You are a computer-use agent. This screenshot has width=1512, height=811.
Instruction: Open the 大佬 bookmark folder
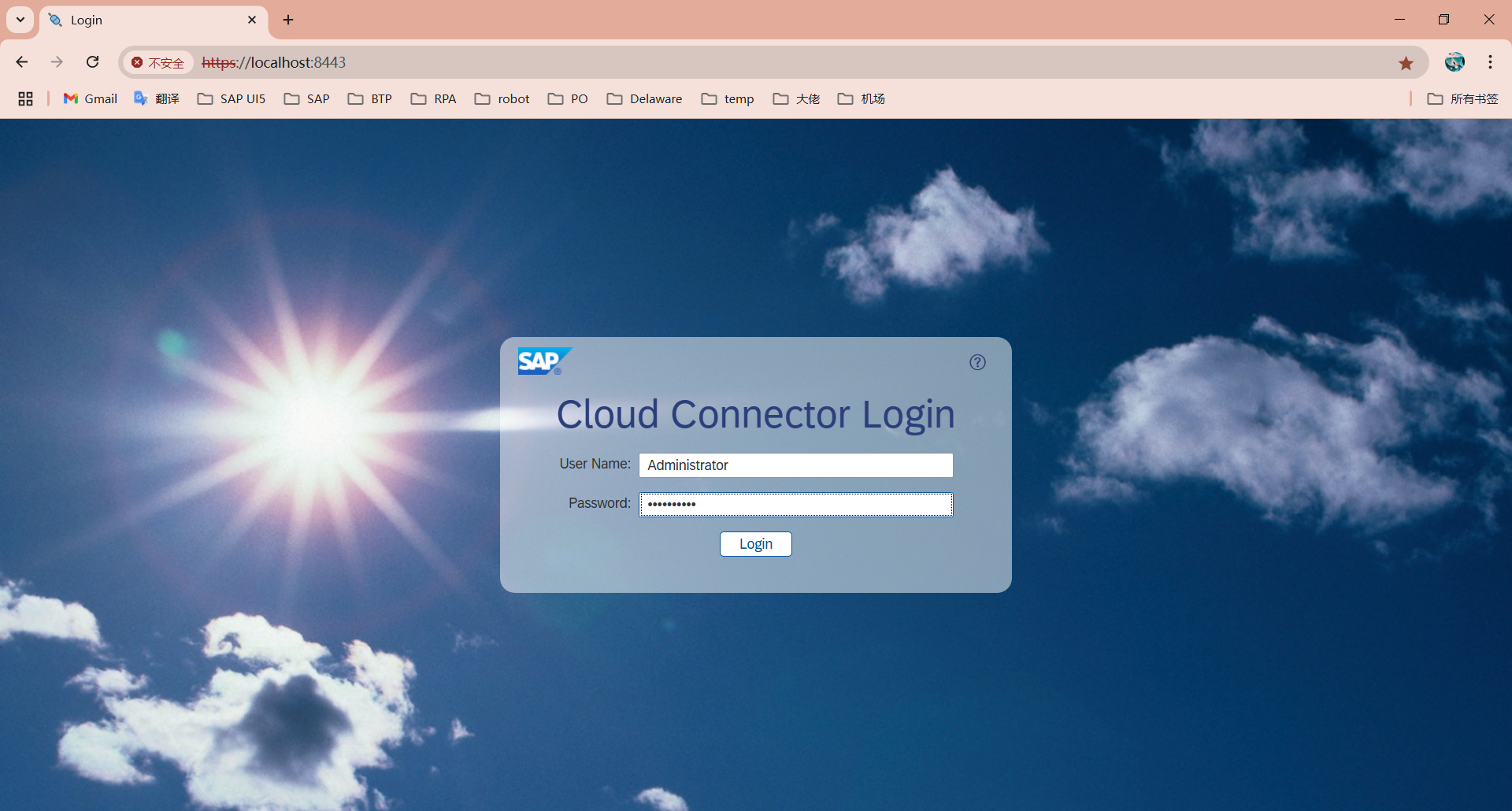point(796,98)
